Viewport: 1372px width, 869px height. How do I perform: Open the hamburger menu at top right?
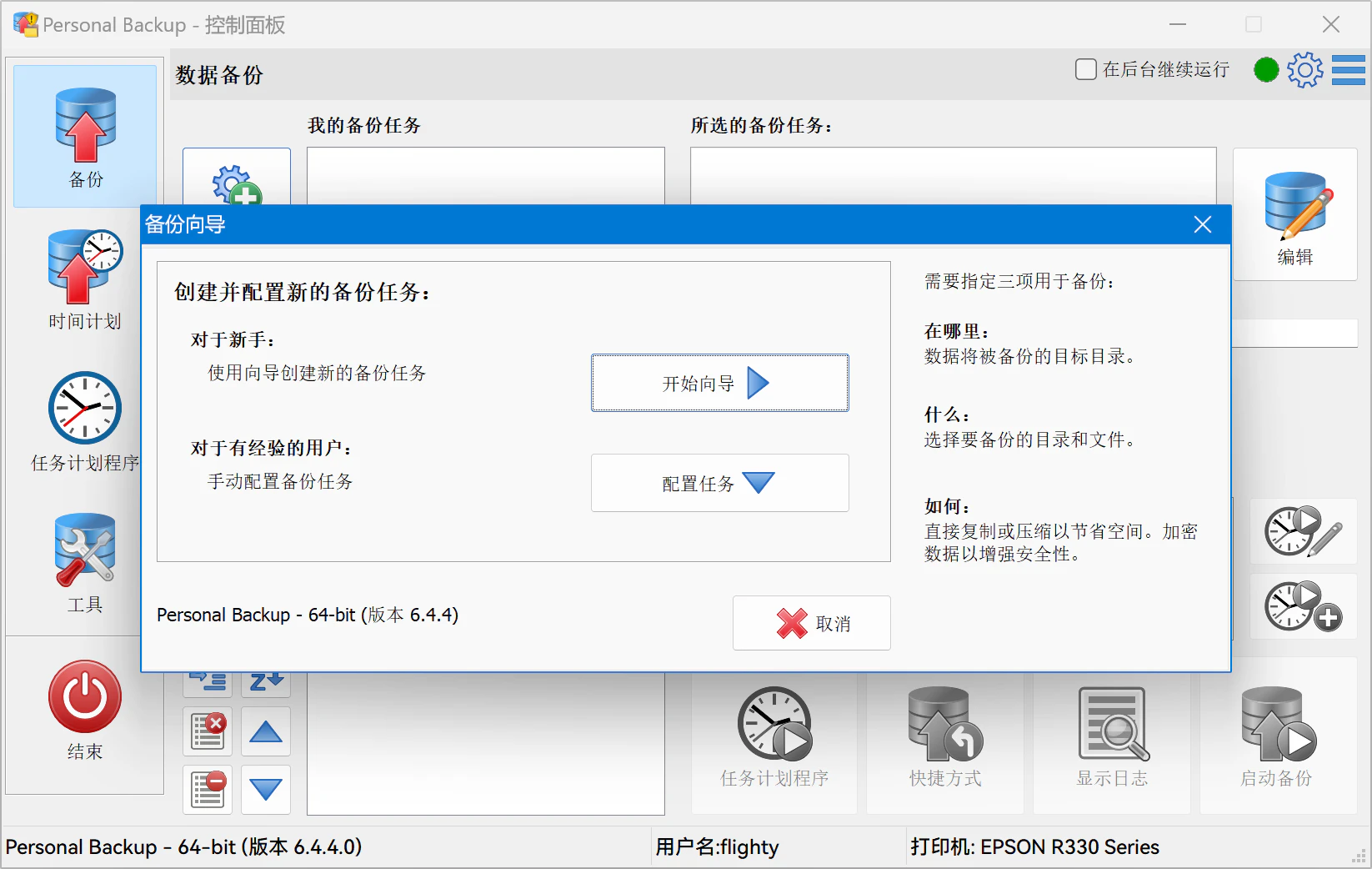pyautogui.click(x=1348, y=70)
